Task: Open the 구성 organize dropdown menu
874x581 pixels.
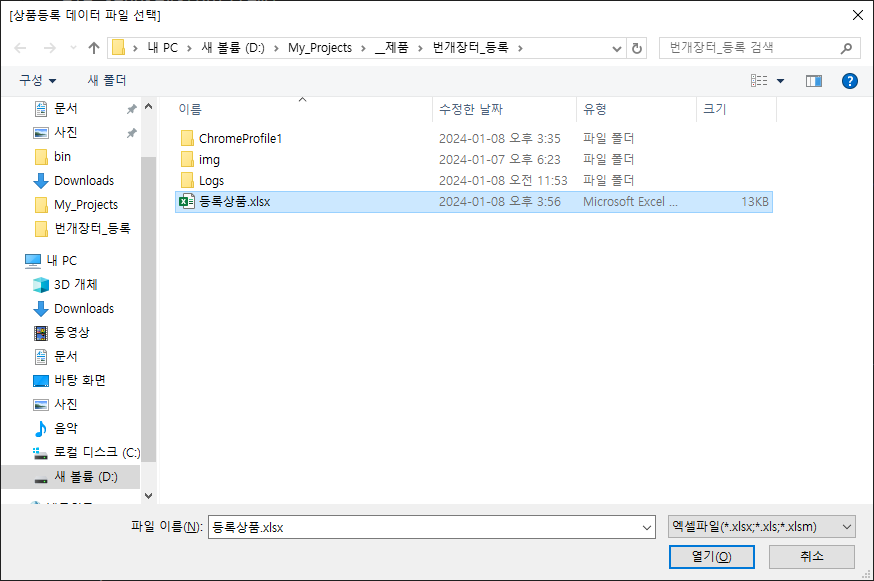Action: click(38, 81)
